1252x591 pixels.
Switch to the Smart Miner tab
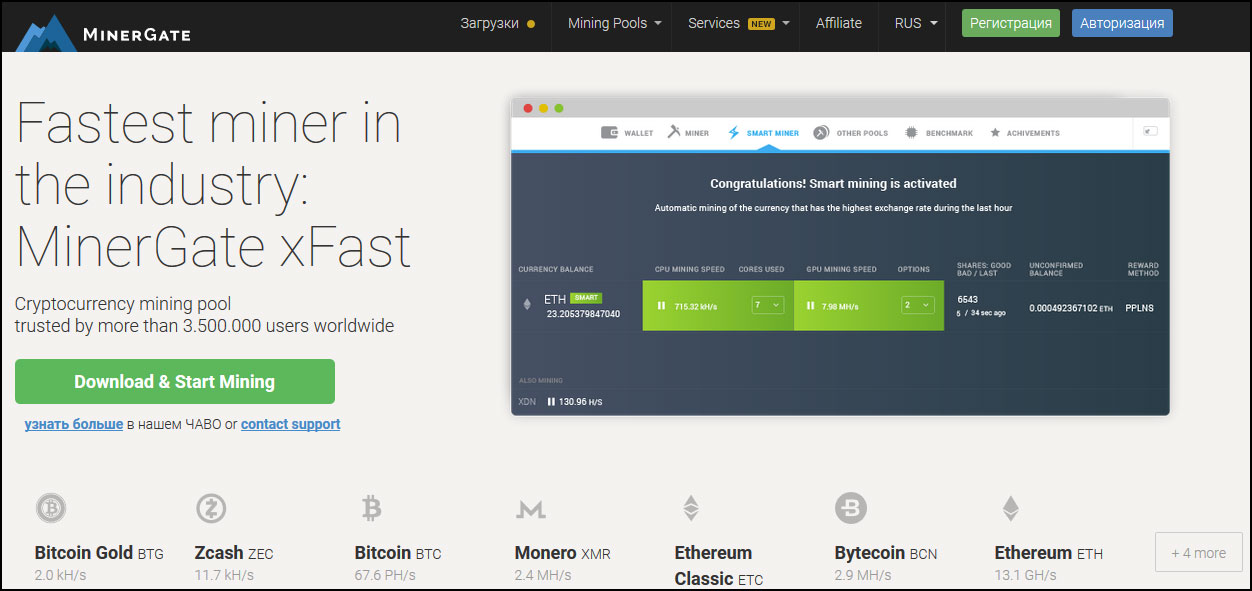[x=763, y=133]
